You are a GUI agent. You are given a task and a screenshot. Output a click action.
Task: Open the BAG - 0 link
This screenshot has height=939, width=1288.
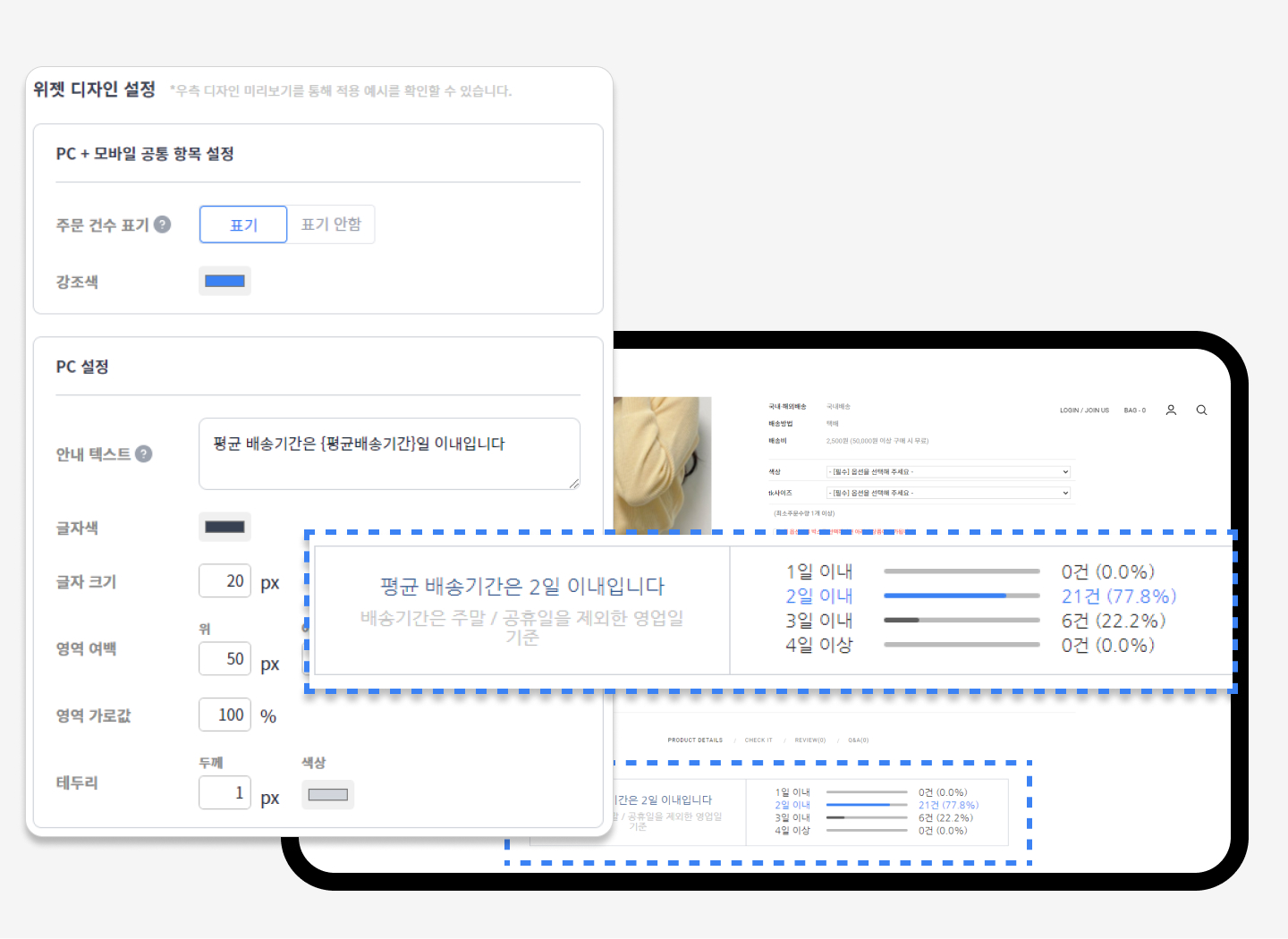[x=1134, y=410]
